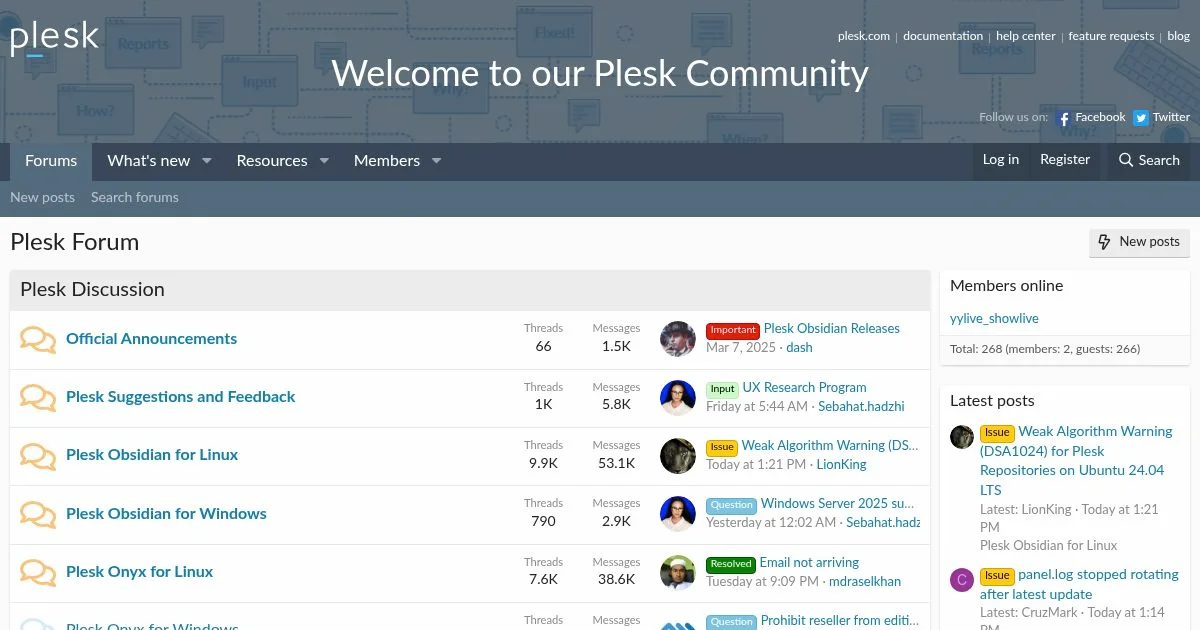Click Plesk Obsidian for Windows bubble icon

pos(38,515)
